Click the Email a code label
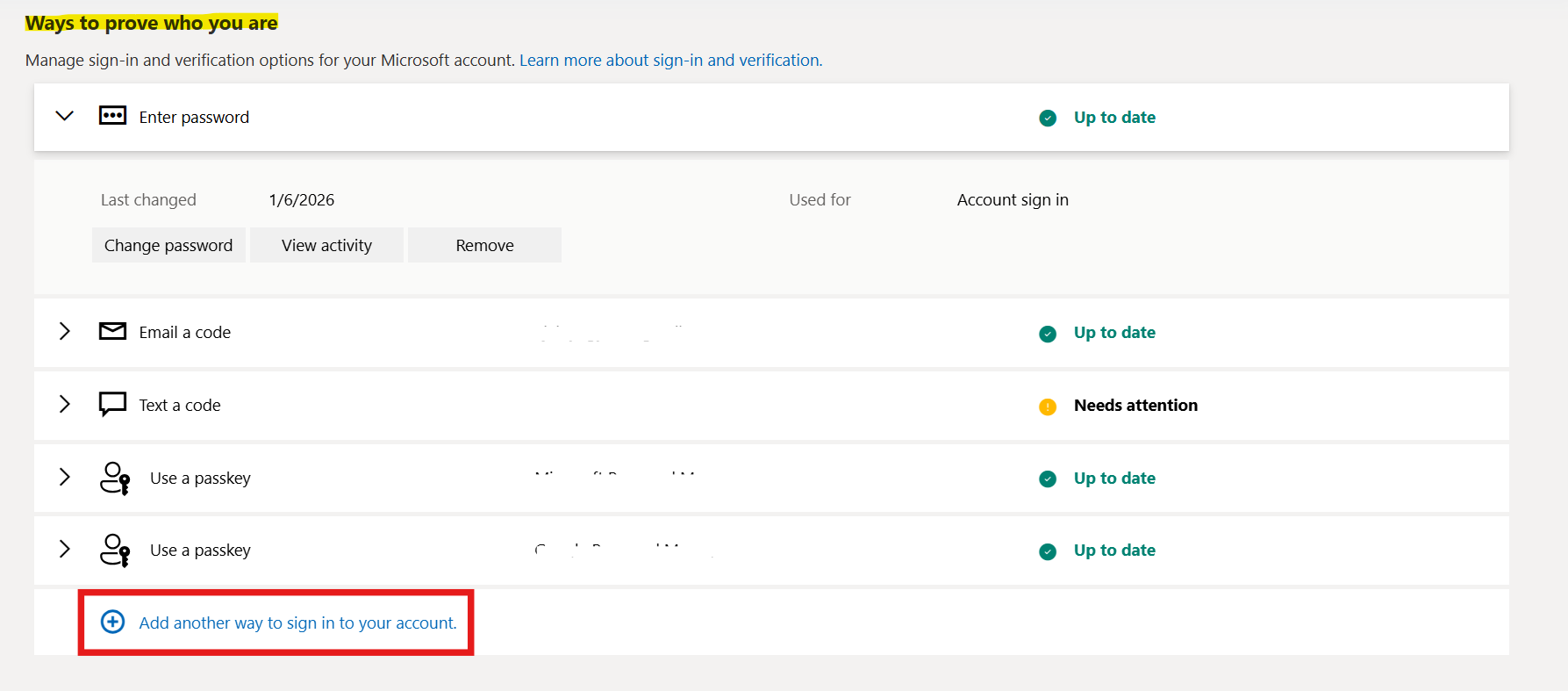 tap(184, 332)
